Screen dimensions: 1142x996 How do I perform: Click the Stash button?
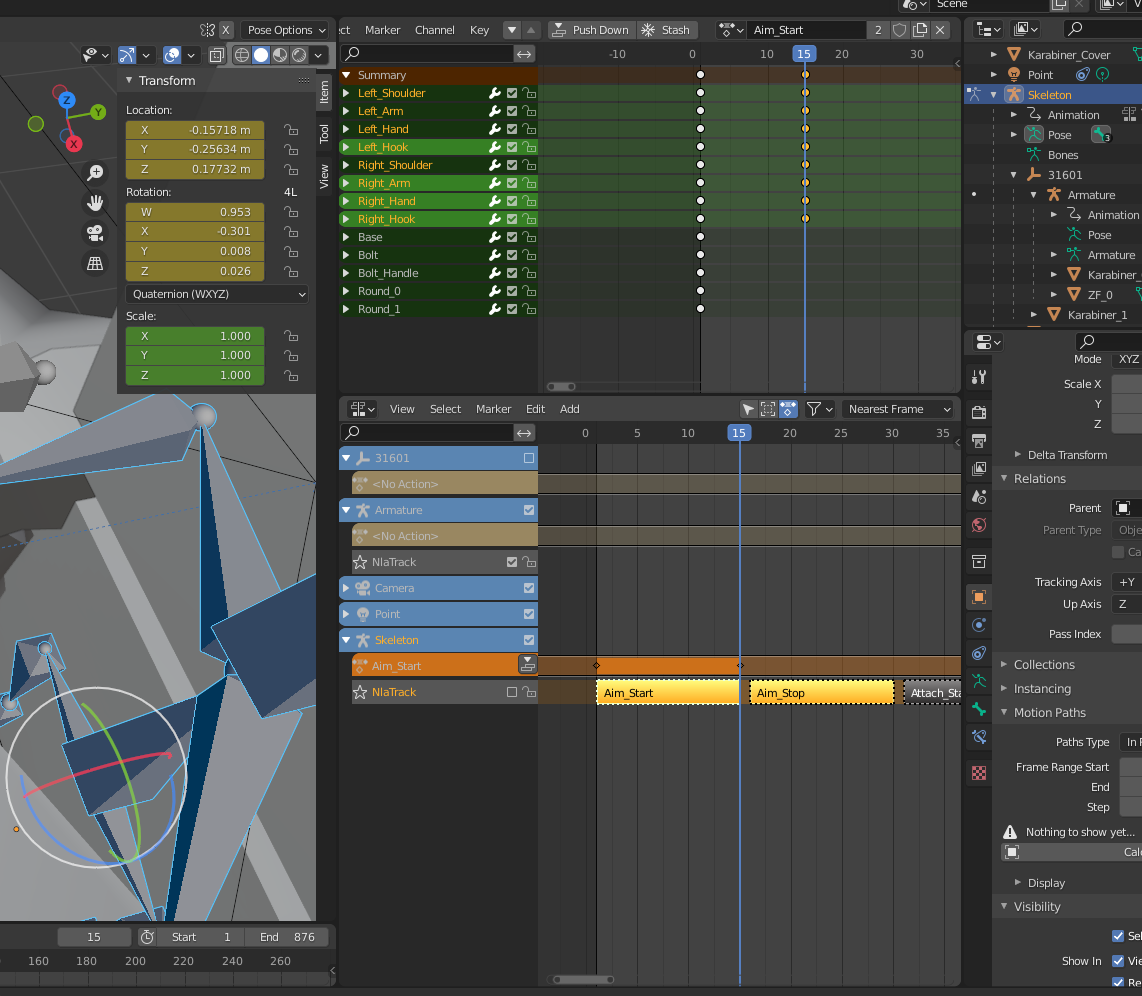[667, 29]
